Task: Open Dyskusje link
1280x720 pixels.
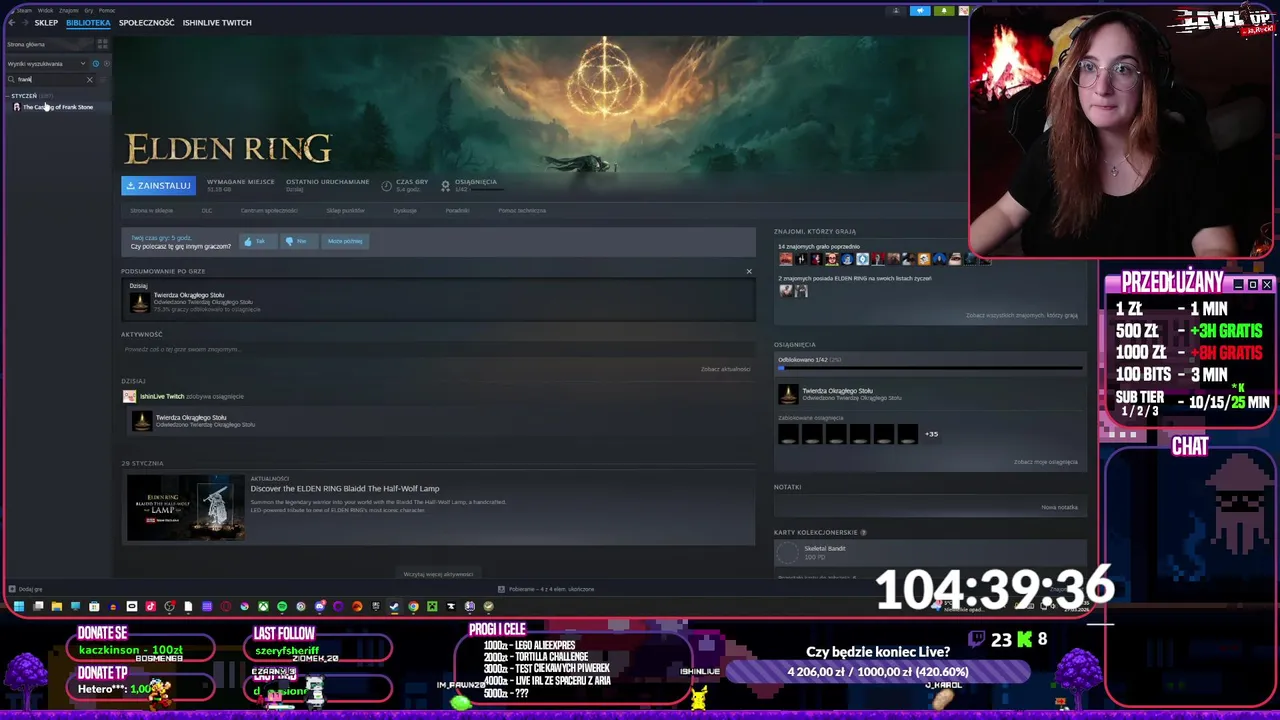Action: [x=405, y=211]
